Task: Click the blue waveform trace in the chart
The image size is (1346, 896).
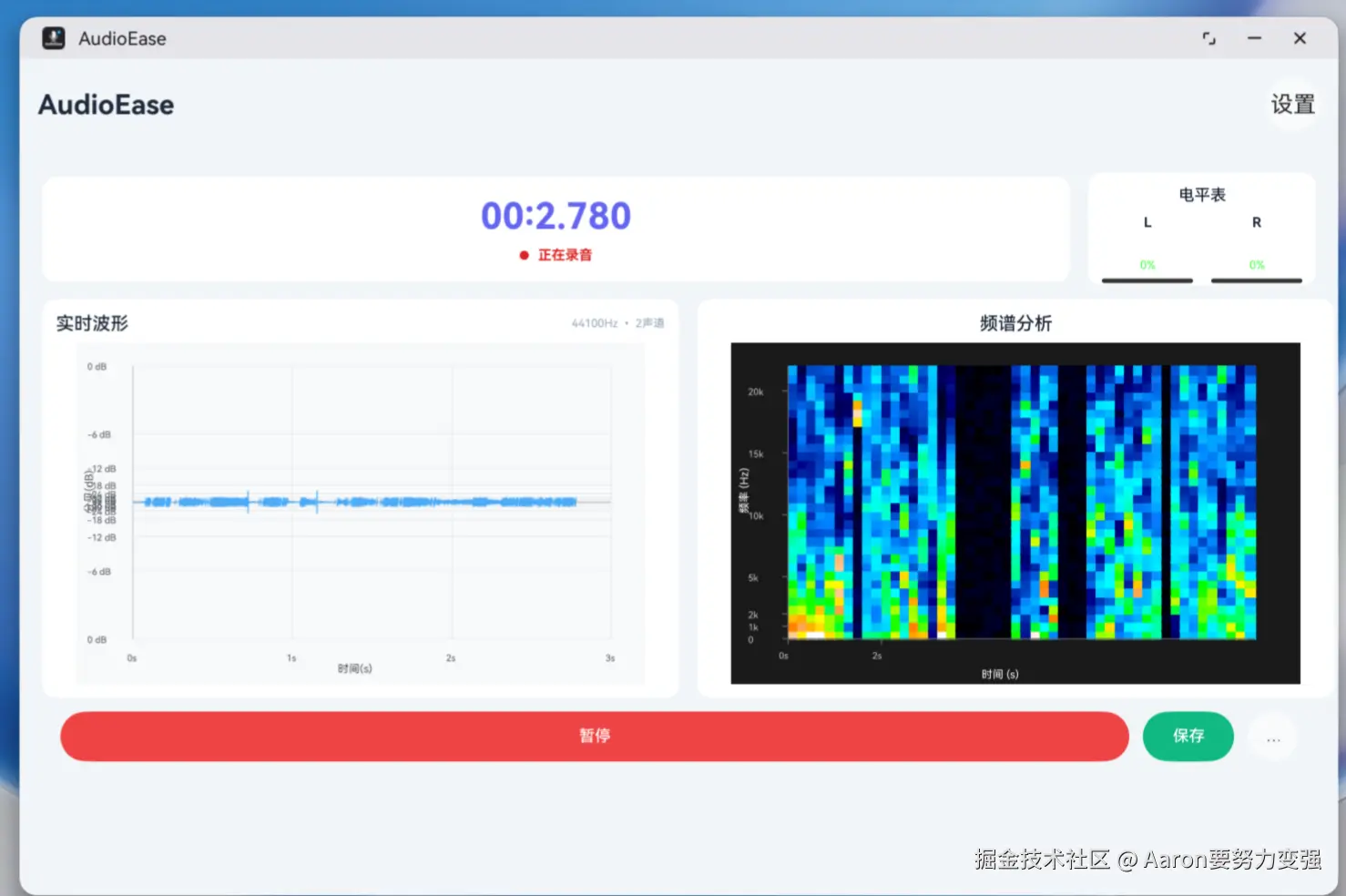Action: 360,502
